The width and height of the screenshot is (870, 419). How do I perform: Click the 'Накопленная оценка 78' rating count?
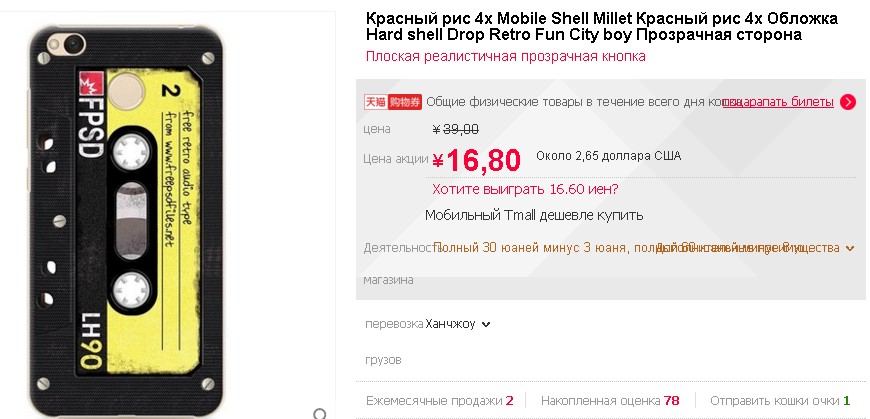click(610, 400)
